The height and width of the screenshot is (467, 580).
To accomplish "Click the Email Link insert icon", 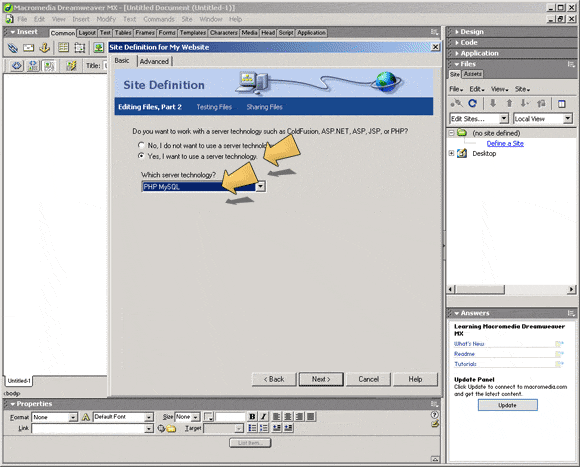I will (28, 47).
